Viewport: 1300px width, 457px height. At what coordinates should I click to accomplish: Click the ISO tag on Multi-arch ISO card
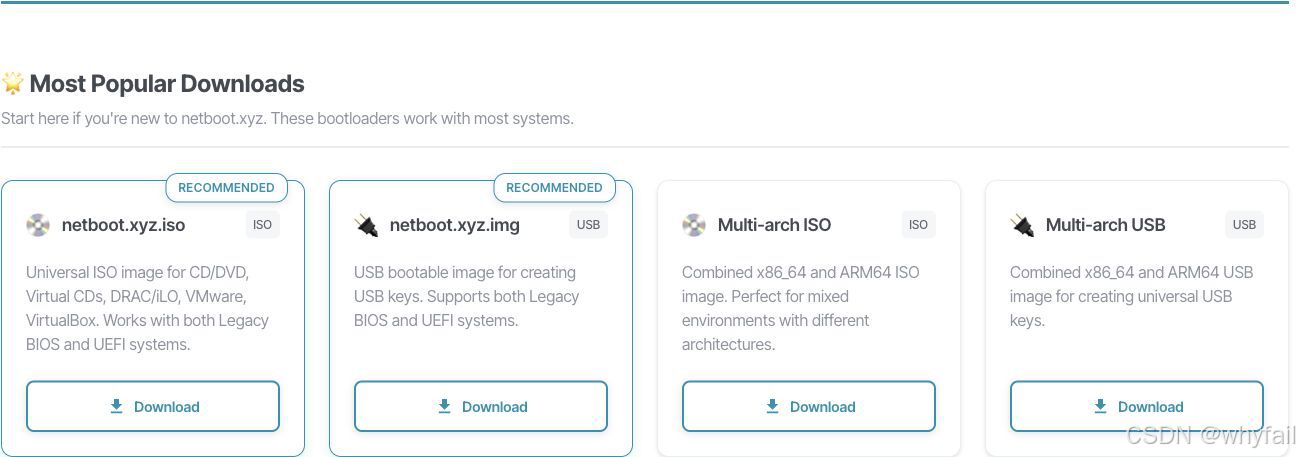click(x=919, y=225)
